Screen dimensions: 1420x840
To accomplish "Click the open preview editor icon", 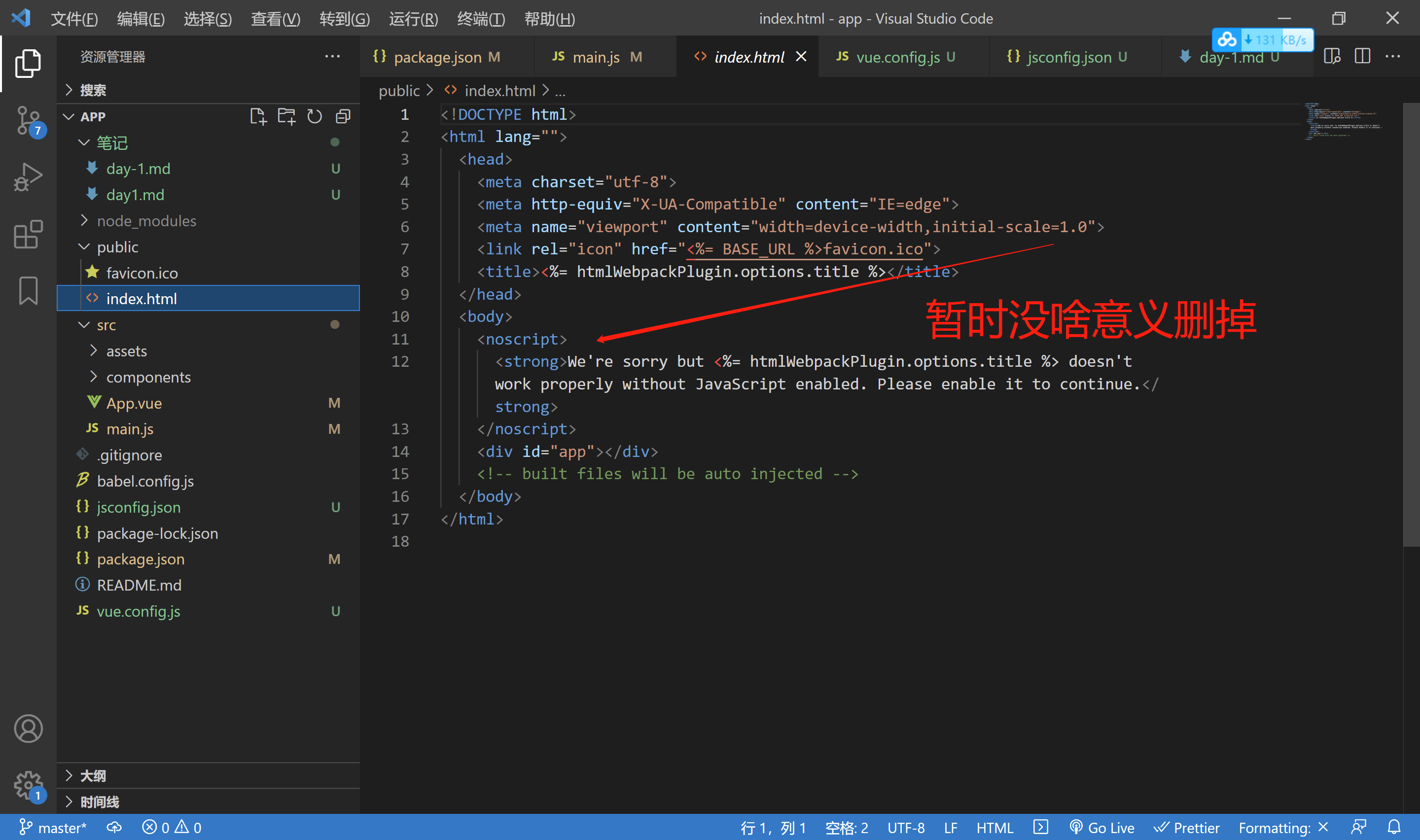I will click(1332, 57).
